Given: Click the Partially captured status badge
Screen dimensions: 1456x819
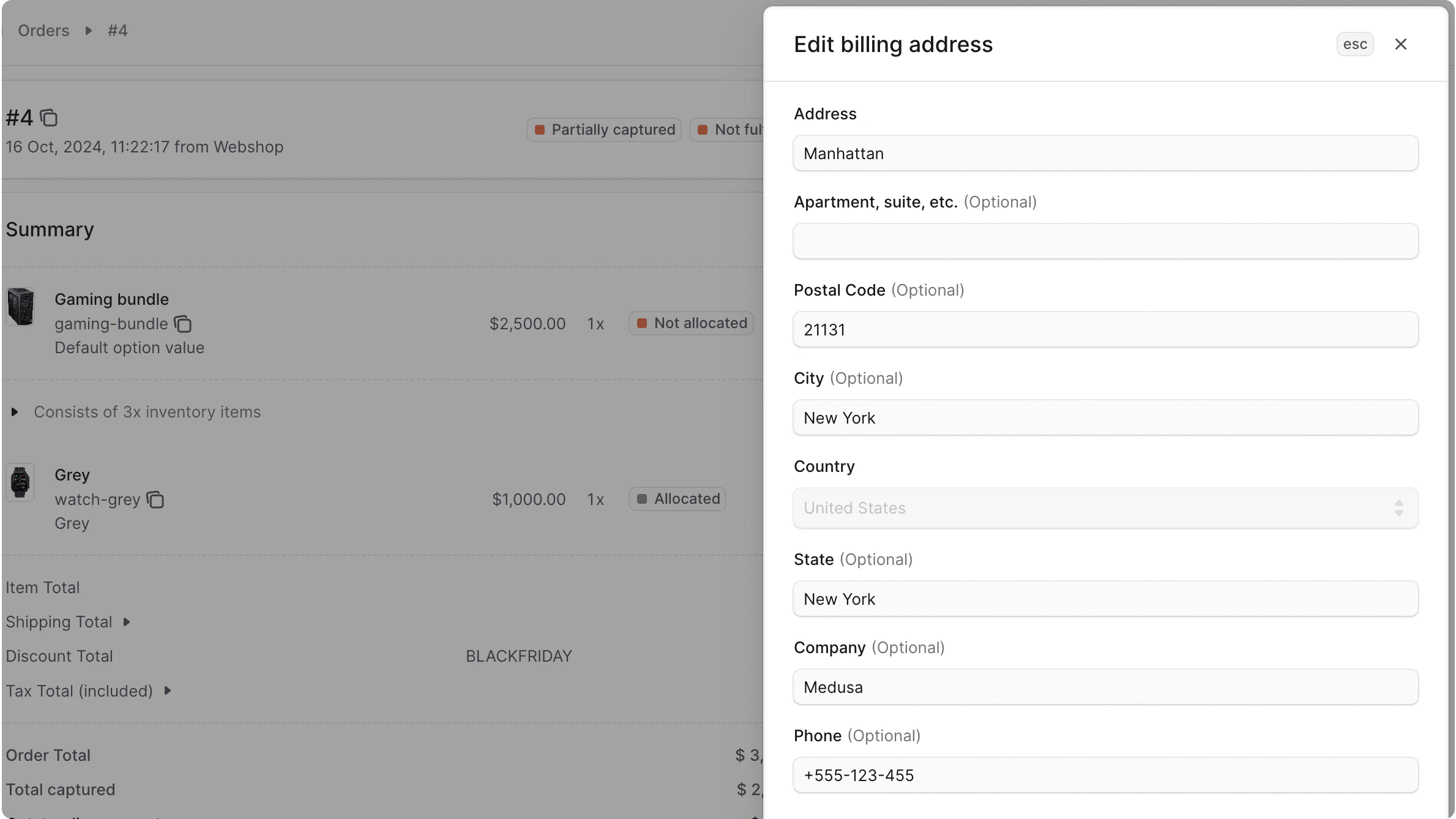Looking at the screenshot, I should [603, 129].
